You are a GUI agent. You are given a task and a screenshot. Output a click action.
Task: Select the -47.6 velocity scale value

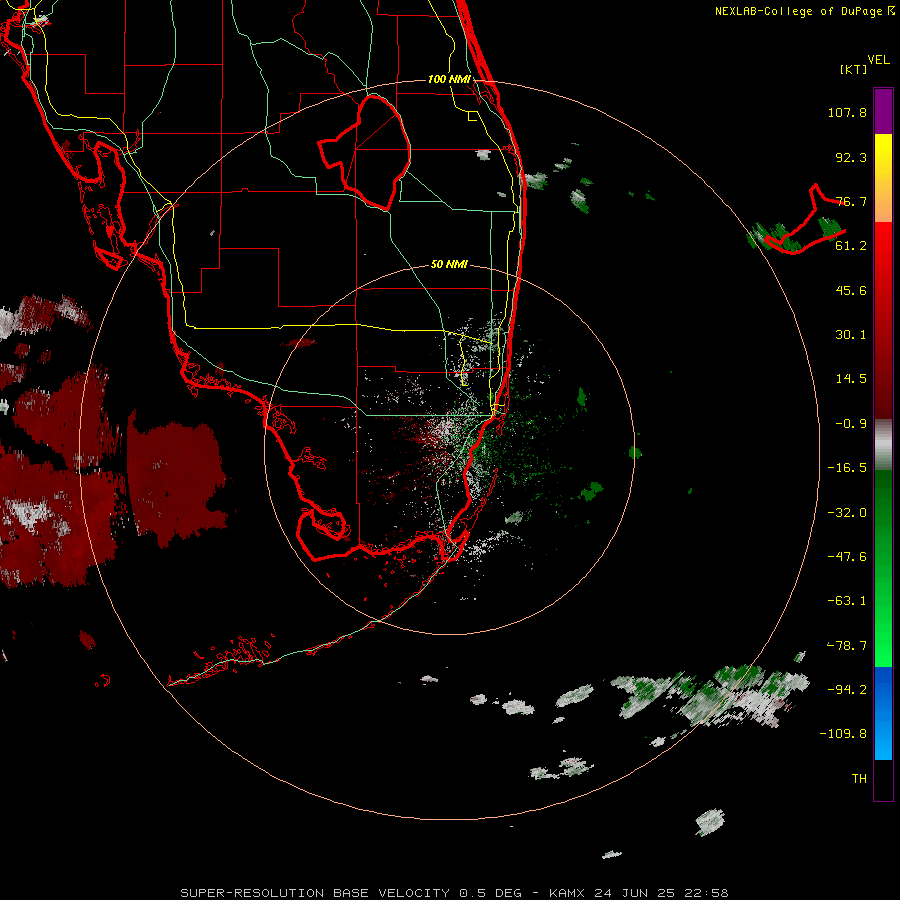[847, 557]
